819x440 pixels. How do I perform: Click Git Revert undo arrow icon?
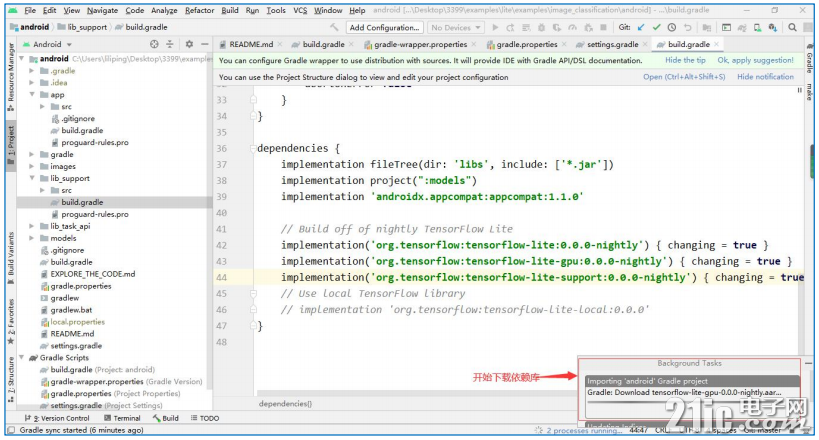click(687, 27)
